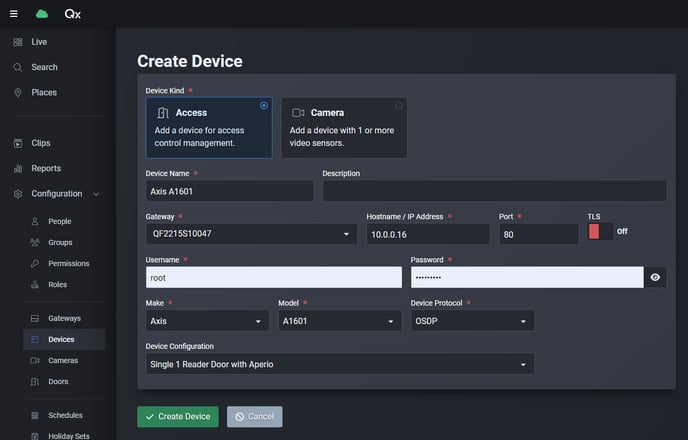
Task: Click the Hostname / IP Address field
Action: pyautogui.click(x=428, y=234)
